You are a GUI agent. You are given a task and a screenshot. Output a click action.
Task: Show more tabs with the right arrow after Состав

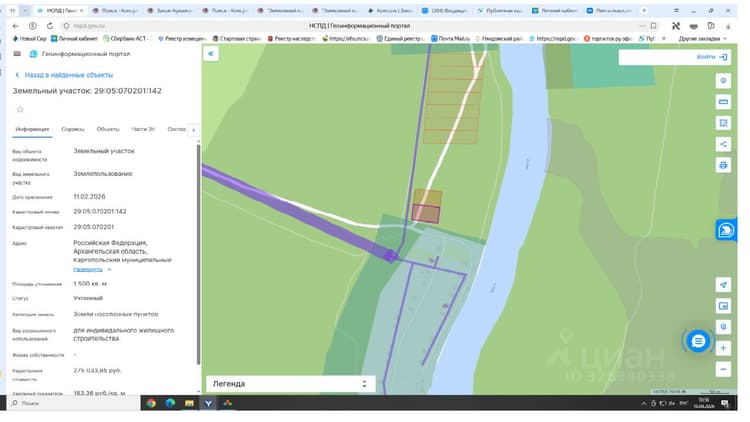[x=193, y=130]
